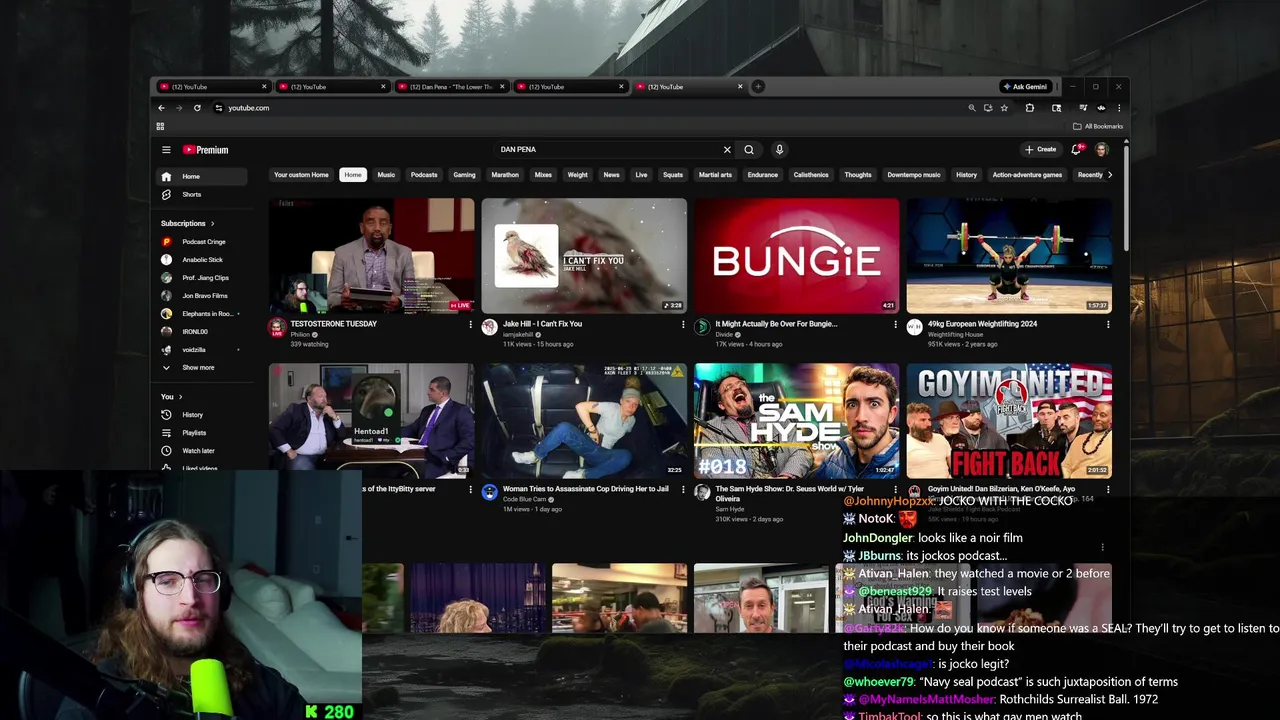
Task: Select the Podcasts filter chip
Action: tap(424, 175)
